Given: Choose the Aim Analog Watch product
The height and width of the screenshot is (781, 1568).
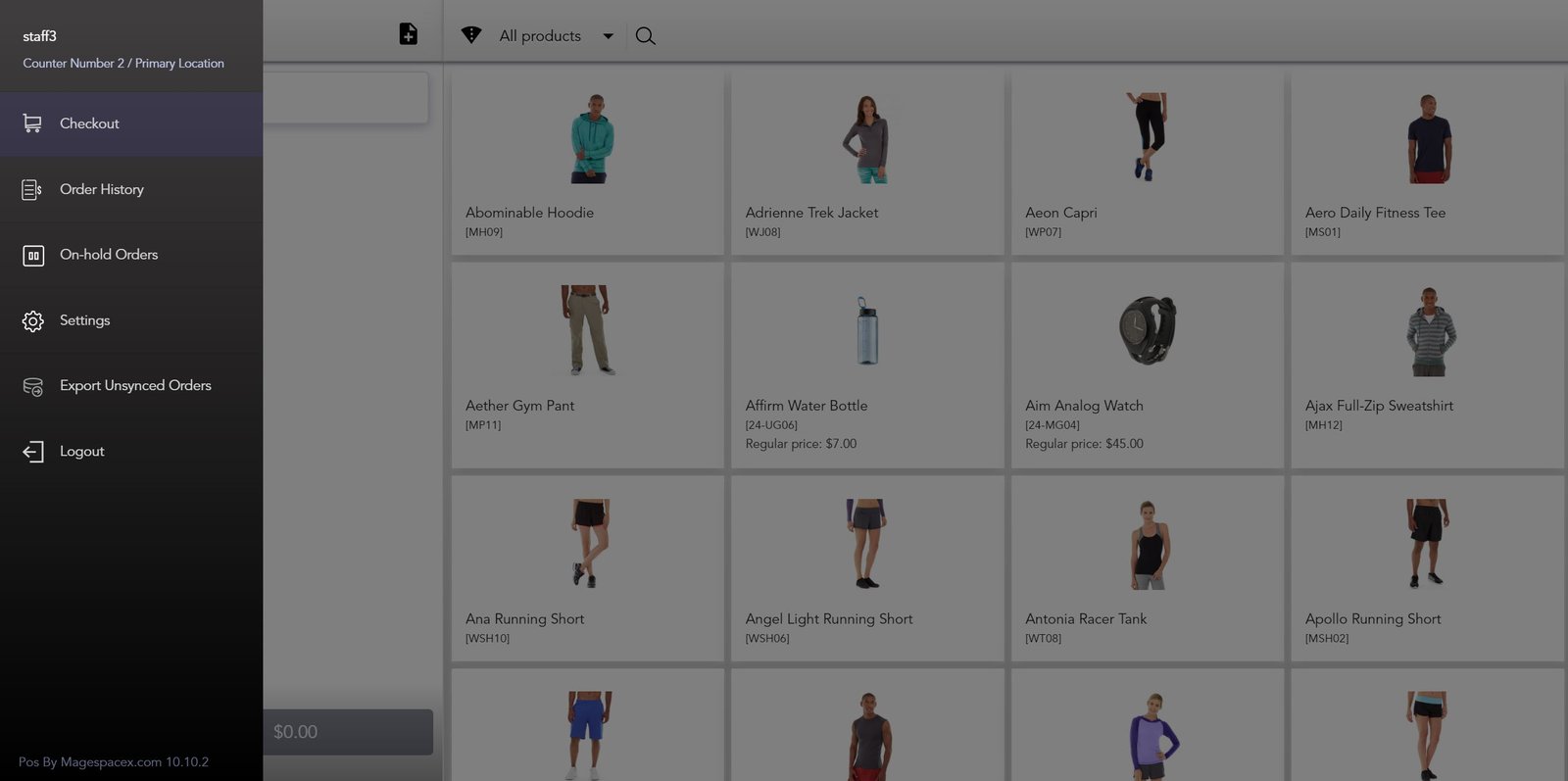Looking at the screenshot, I should (x=1148, y=365).
